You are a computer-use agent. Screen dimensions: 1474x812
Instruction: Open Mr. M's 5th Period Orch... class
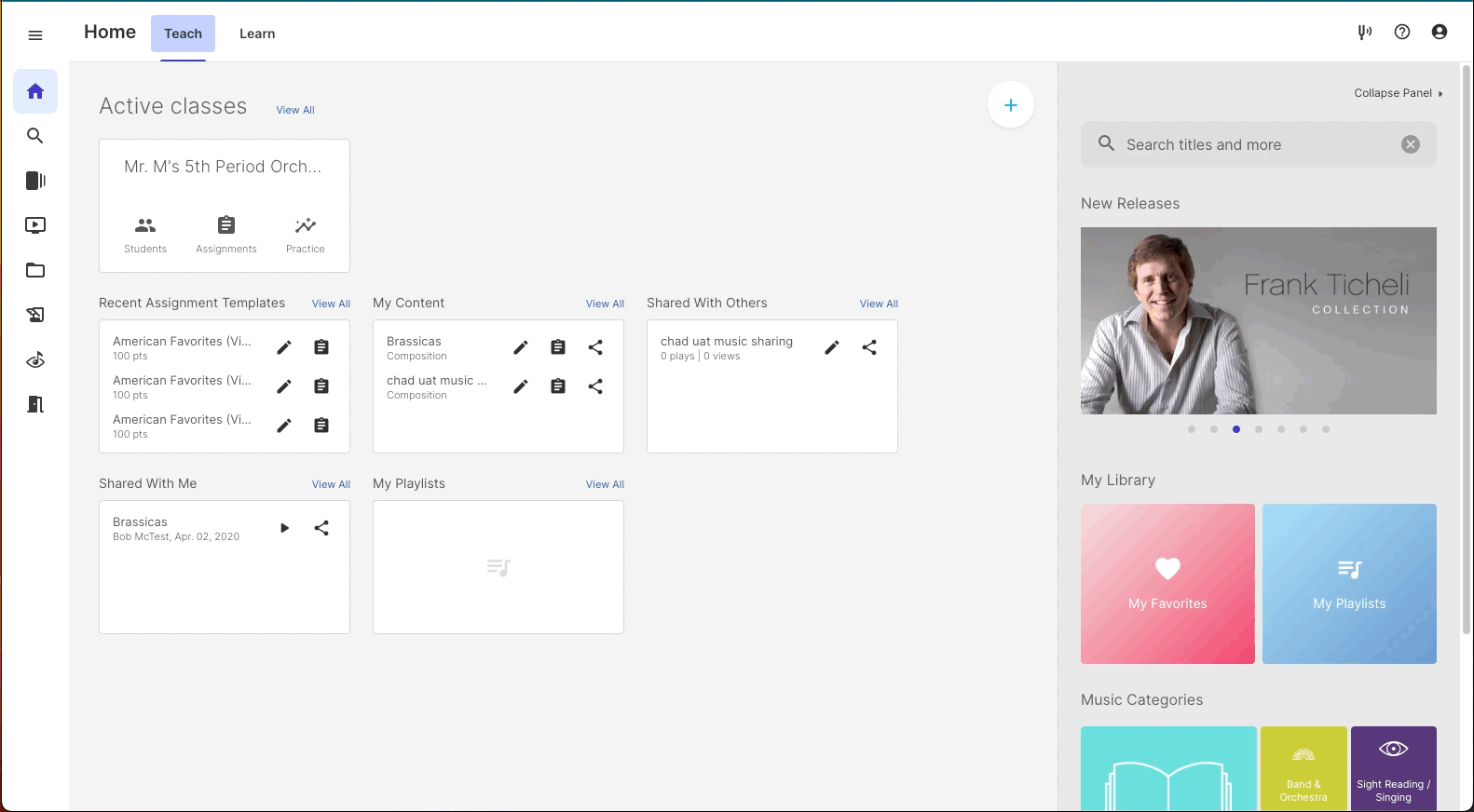pyautogui.click(x=223, y=167)
